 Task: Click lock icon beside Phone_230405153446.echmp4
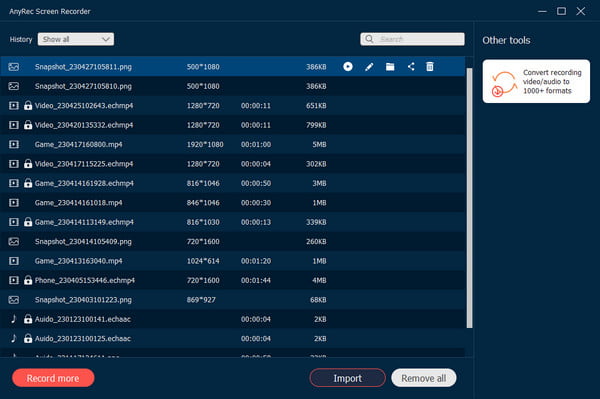pyautogui.click(x=28, y=280)
